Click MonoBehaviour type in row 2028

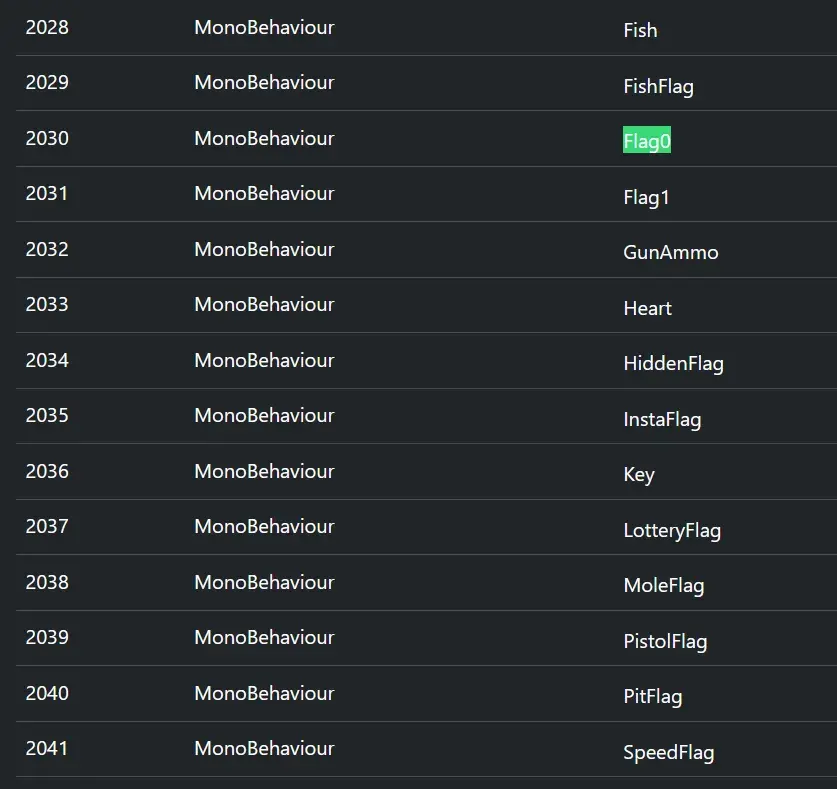coord(264,27)
